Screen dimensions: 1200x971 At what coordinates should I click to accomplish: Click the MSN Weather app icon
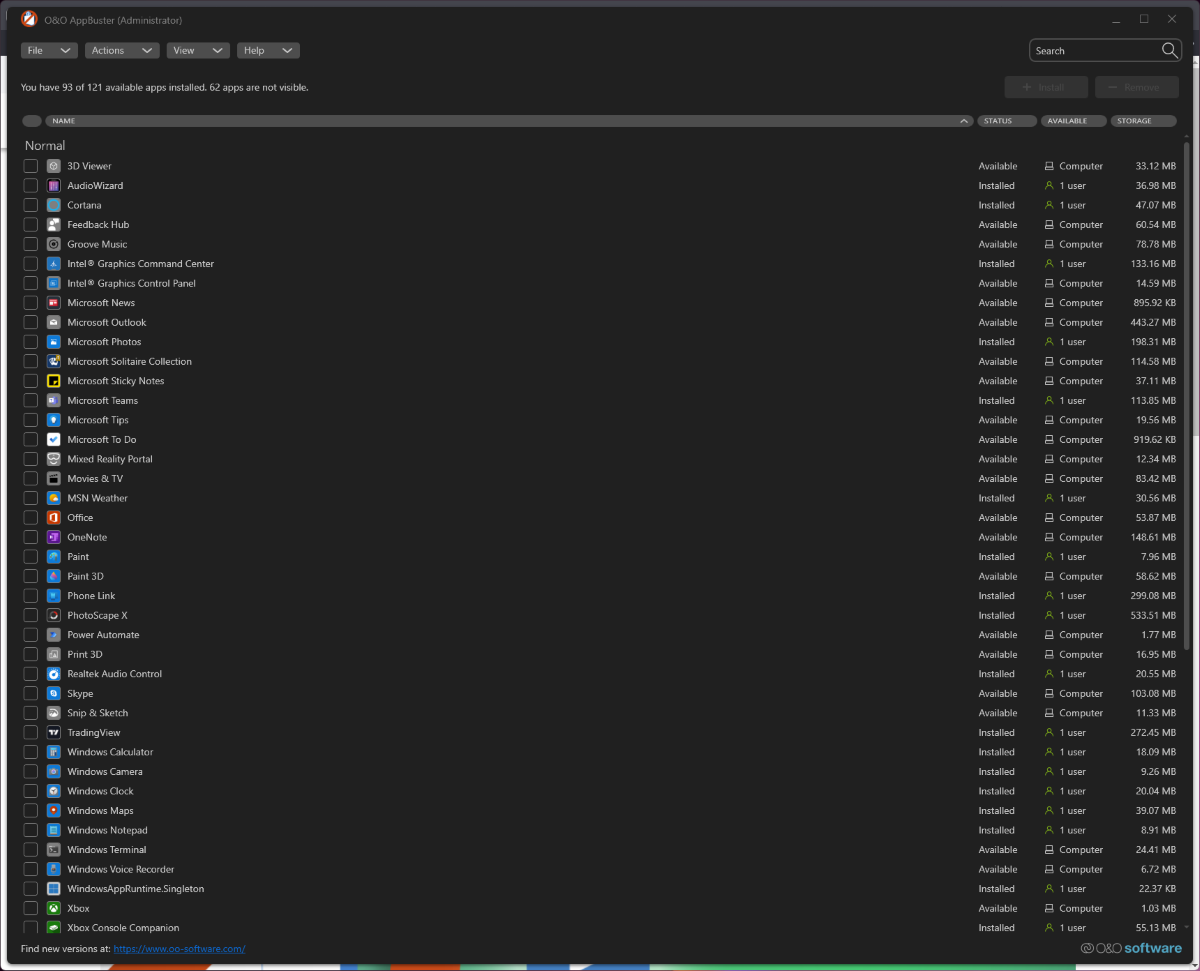[54, 498]
